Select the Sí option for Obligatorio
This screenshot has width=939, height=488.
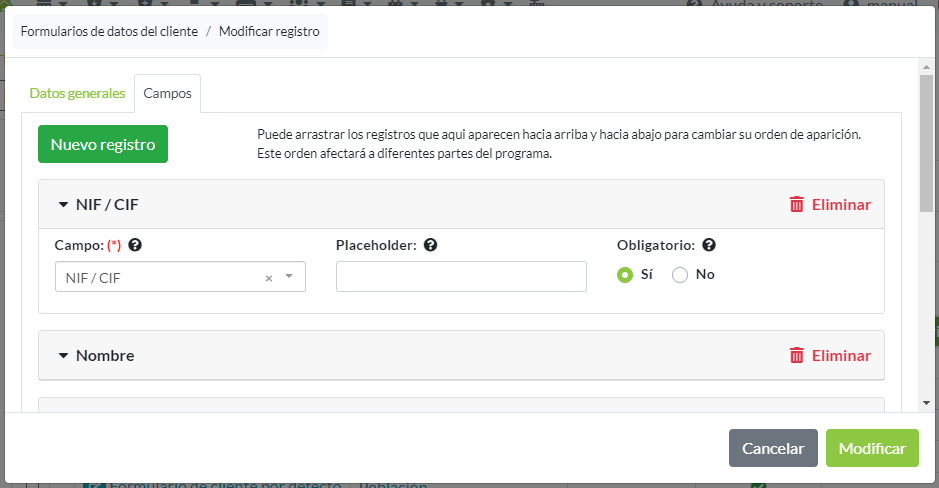tap(625, 275)
